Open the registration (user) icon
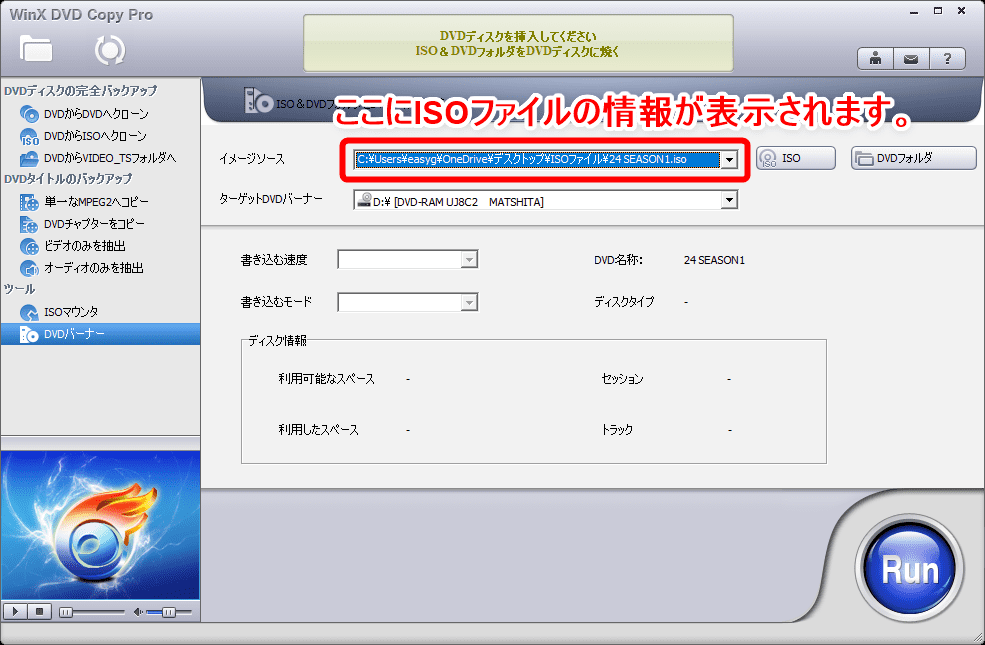 click(874, 58)
